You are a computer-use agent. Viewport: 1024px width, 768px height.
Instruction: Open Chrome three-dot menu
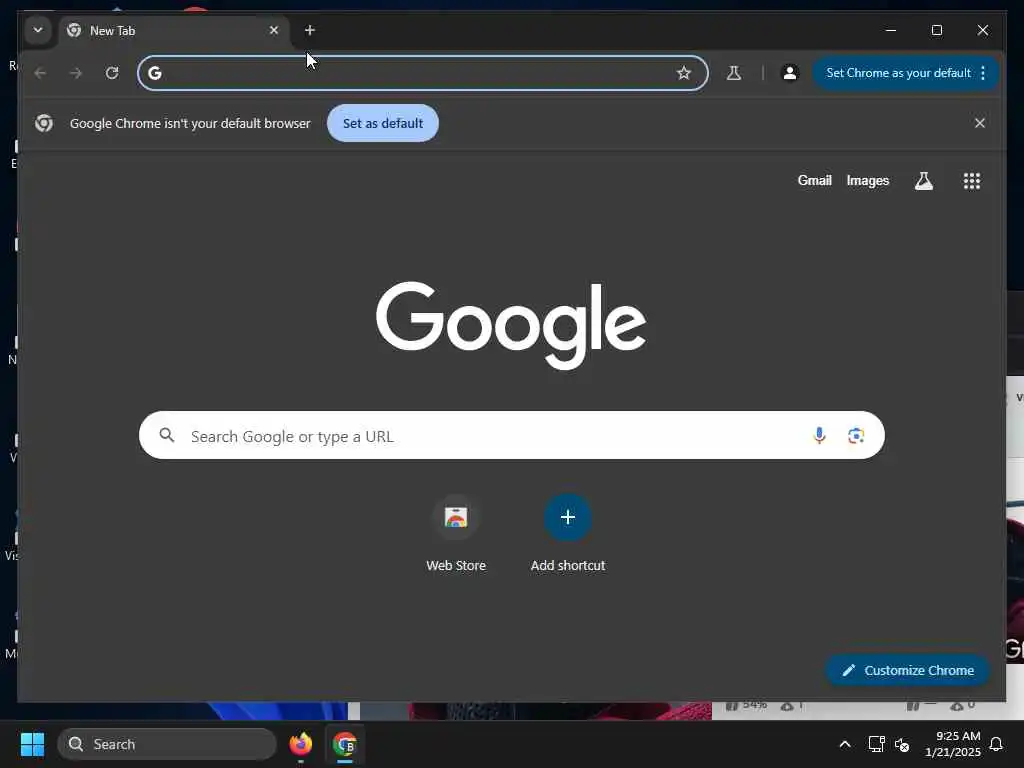click(x=983, y=73)
